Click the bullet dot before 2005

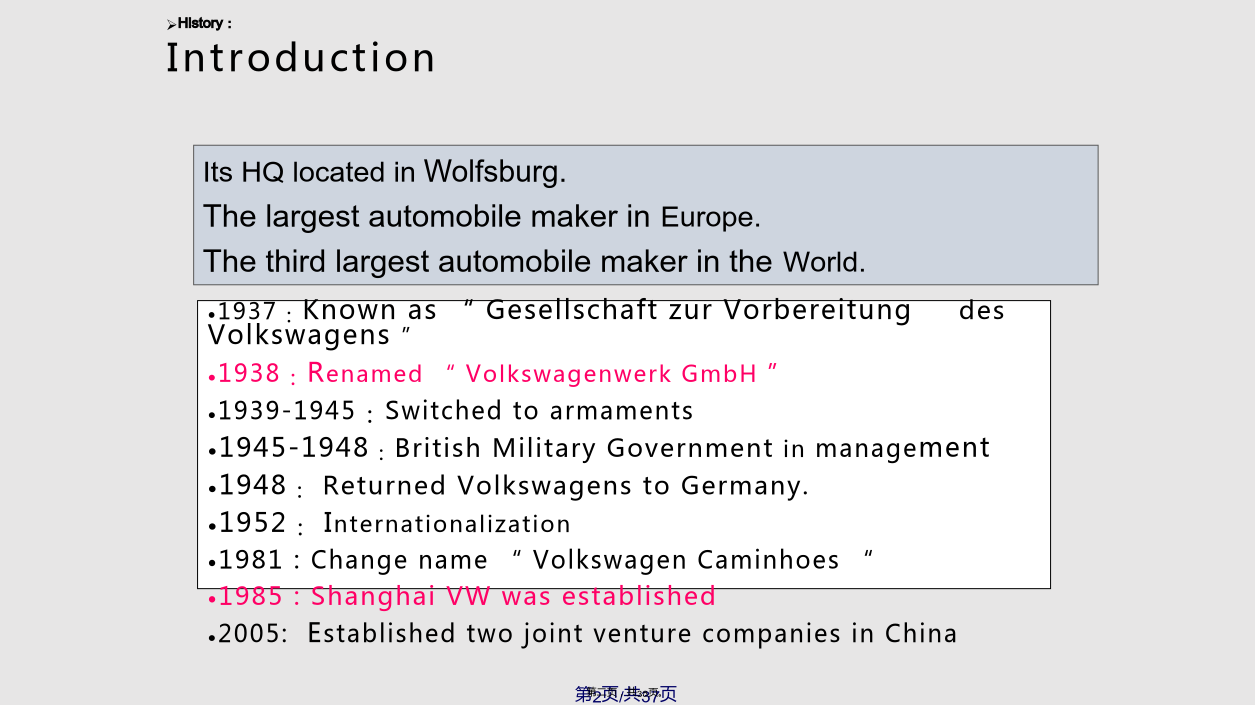212,637
